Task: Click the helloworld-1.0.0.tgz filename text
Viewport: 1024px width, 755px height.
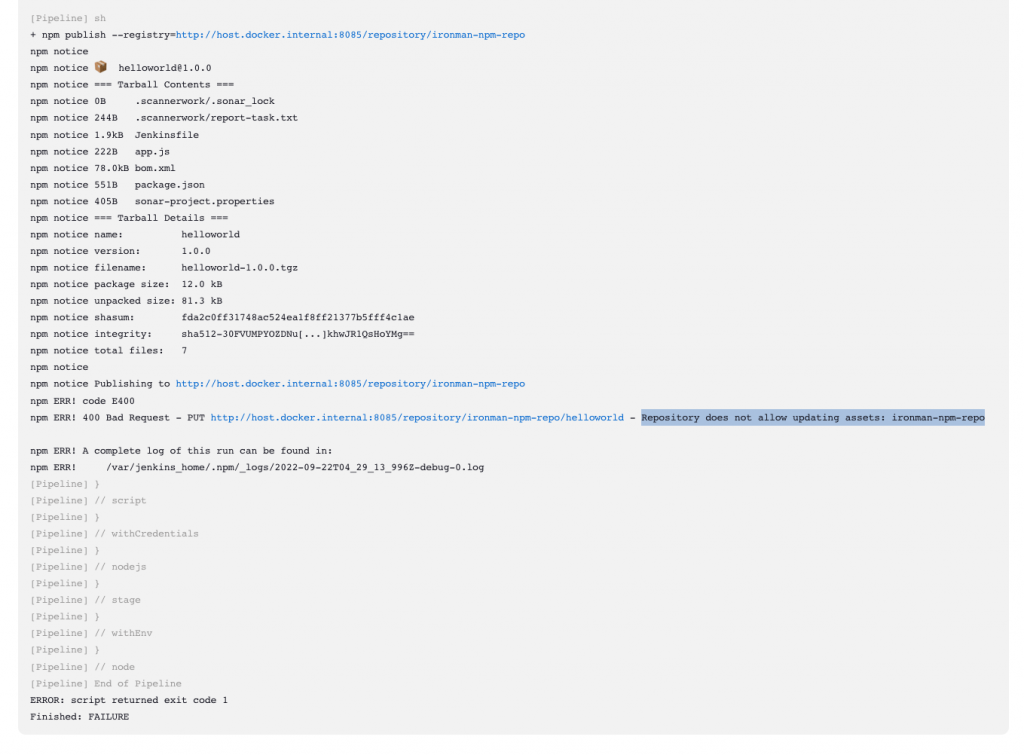Action: 240,267
